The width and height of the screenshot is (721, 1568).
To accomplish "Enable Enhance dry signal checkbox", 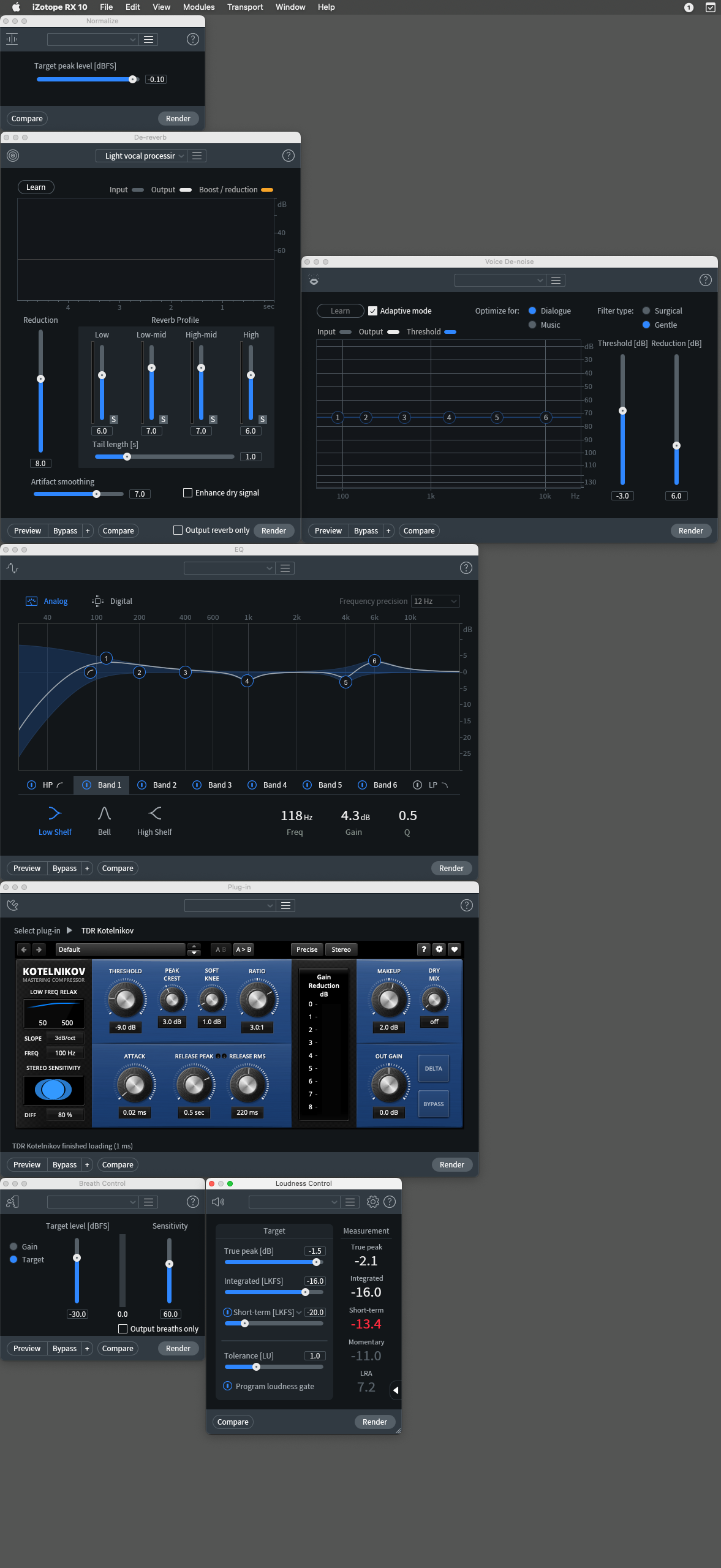I will (188, 493).
